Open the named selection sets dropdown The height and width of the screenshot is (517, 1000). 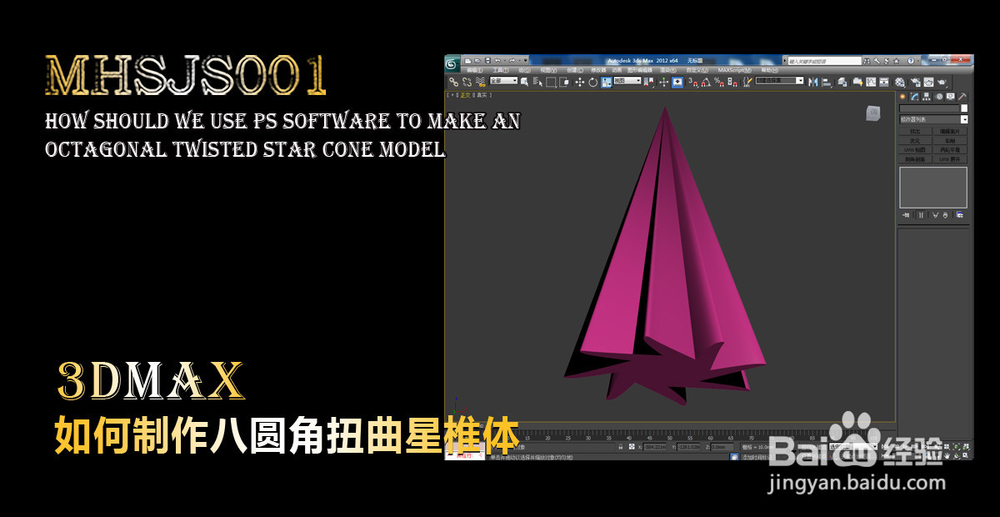click(x=779, y=80)
